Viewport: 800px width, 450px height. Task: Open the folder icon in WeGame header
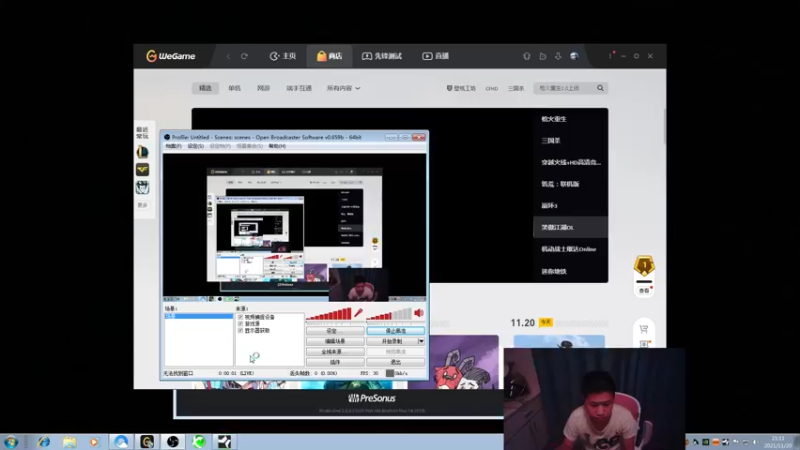coord(542,56)
